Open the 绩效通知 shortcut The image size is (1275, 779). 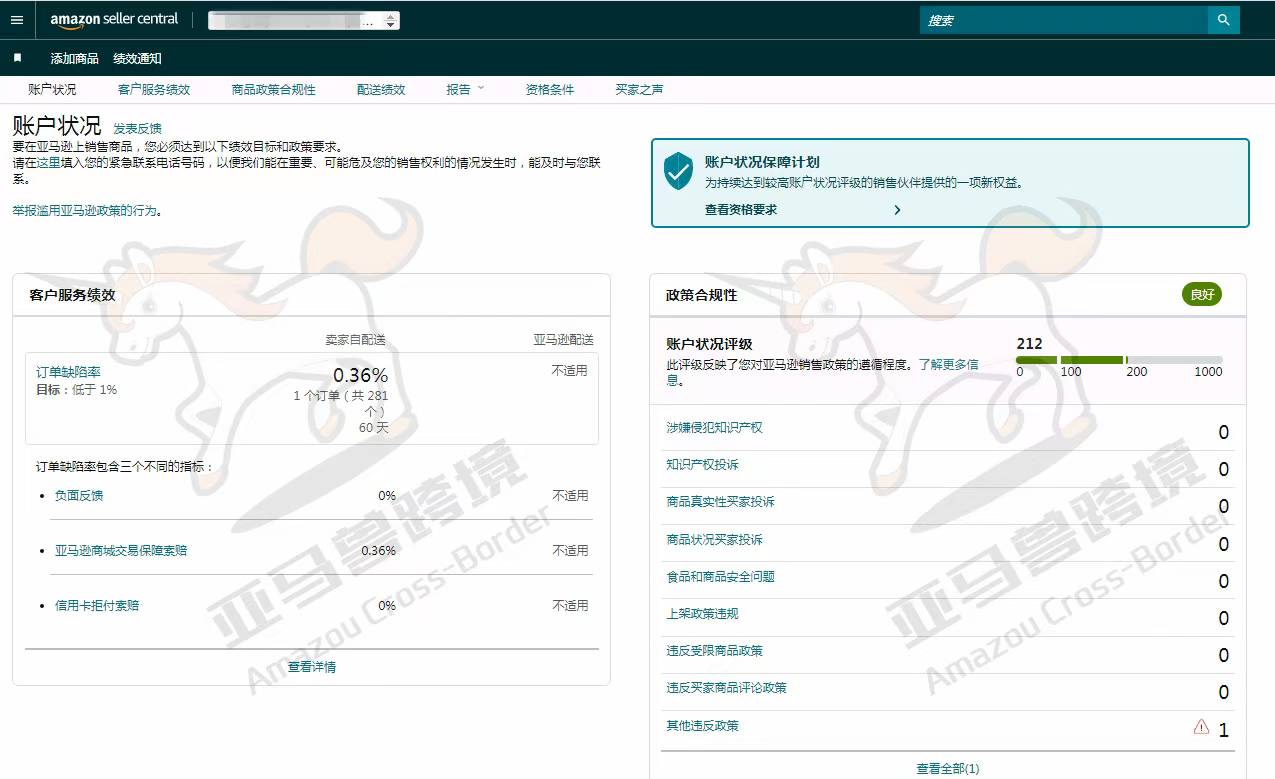(137, 59)
